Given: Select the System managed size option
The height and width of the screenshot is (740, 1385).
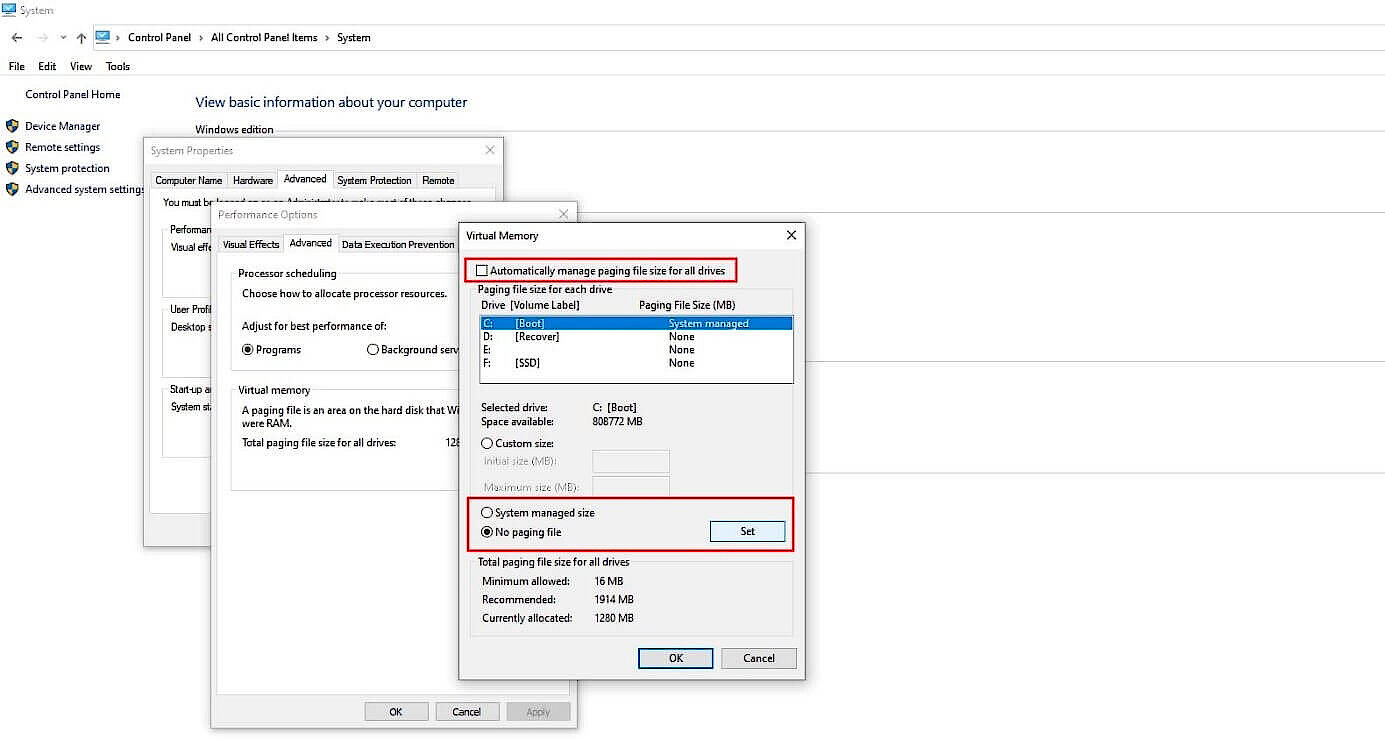Looking at the screenshot, I should [486, 512].
